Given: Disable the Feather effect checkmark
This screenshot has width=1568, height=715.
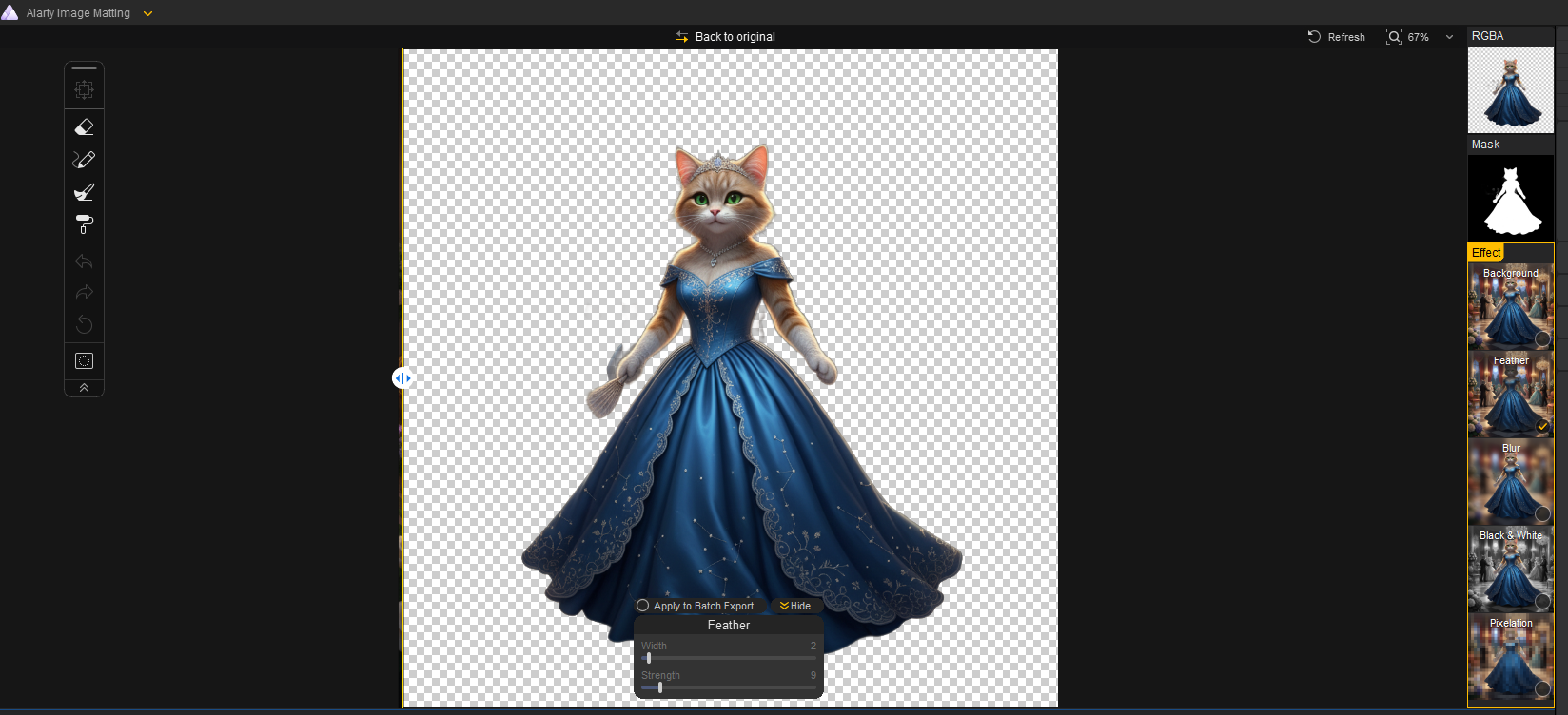Looking at the screenshot, I should pyautogui.click(x=1542, y=426).
